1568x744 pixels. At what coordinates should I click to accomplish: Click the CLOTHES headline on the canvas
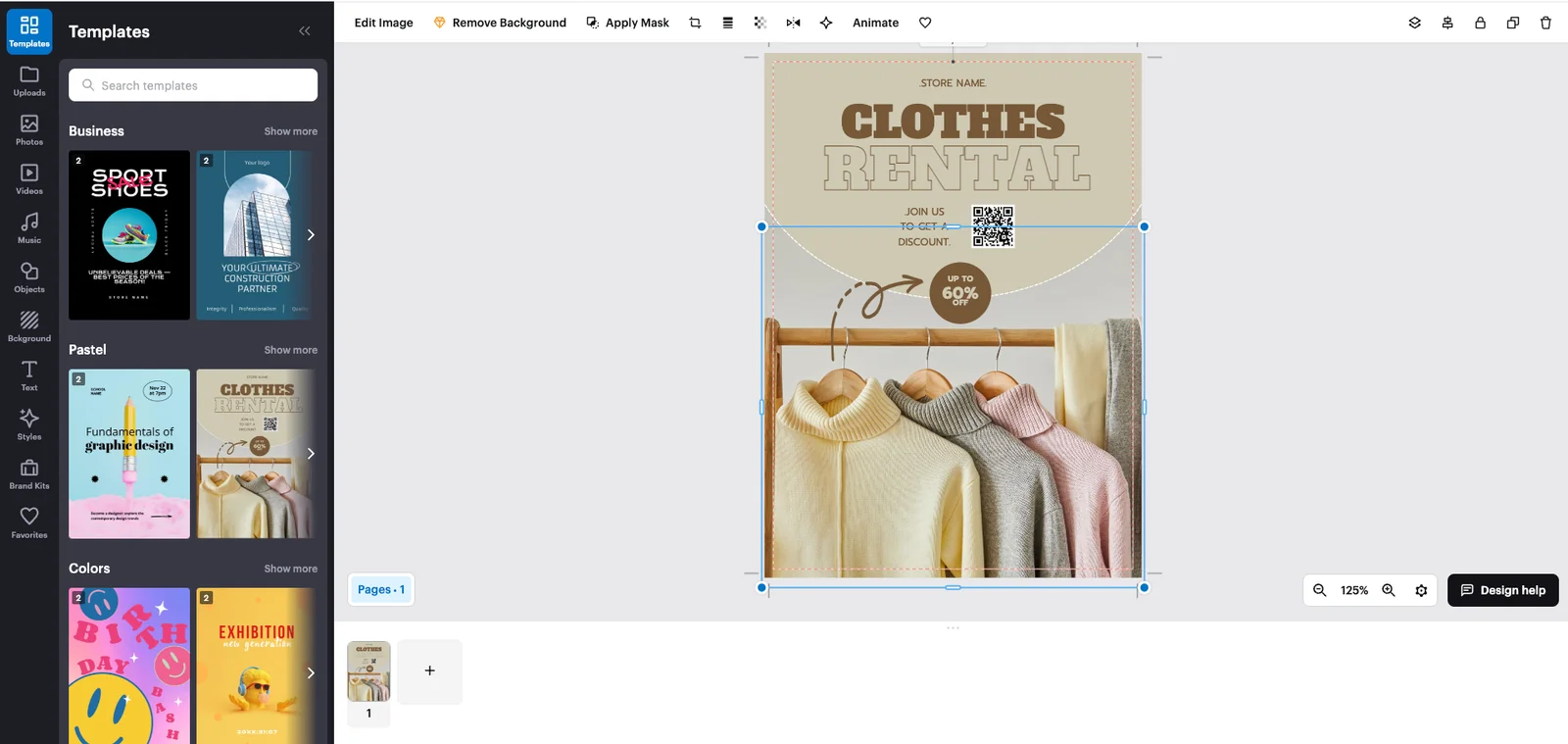pyautogui.click(x=953, y=123)
